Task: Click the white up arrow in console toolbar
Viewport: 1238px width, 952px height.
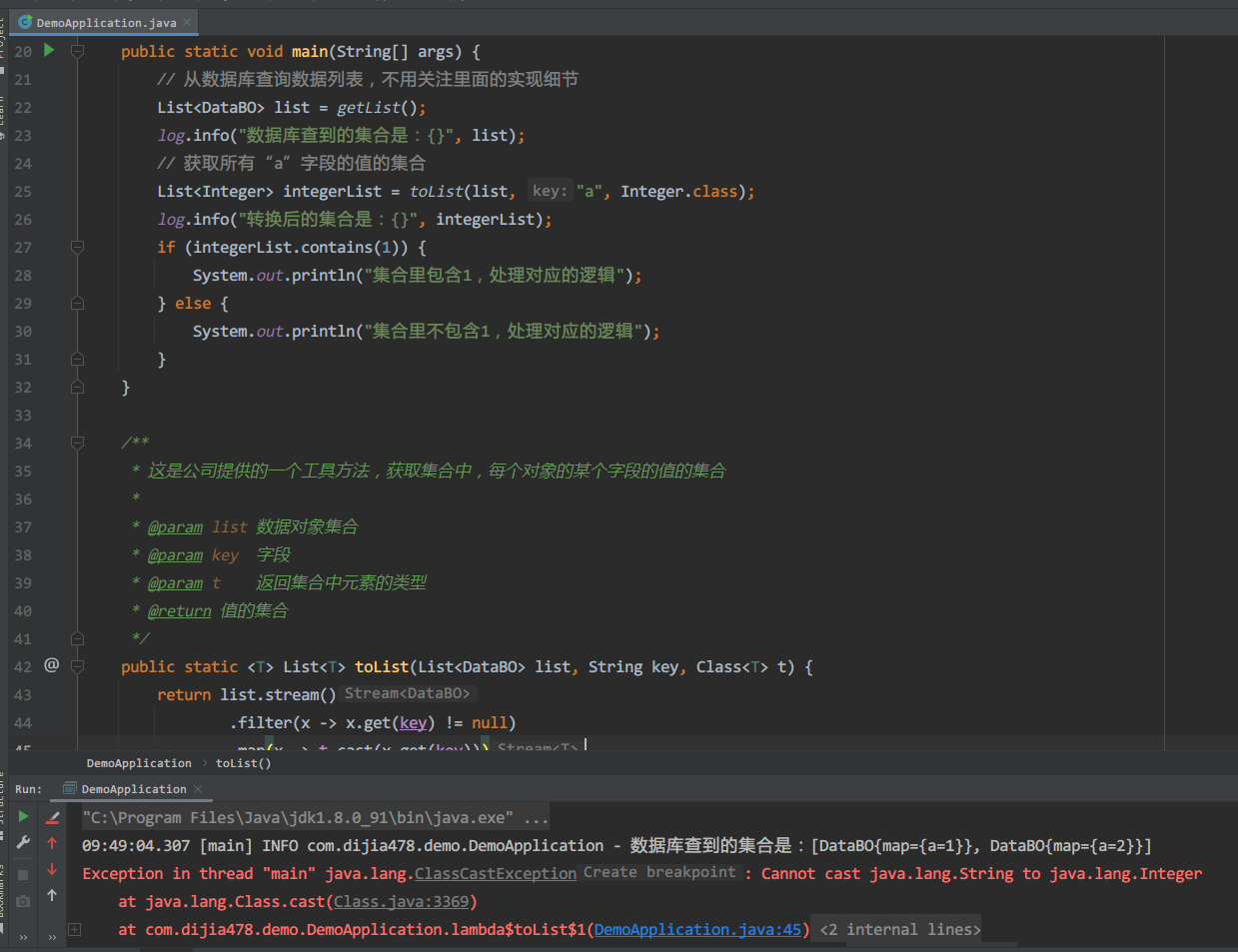Action: click(x=52, y=895)
